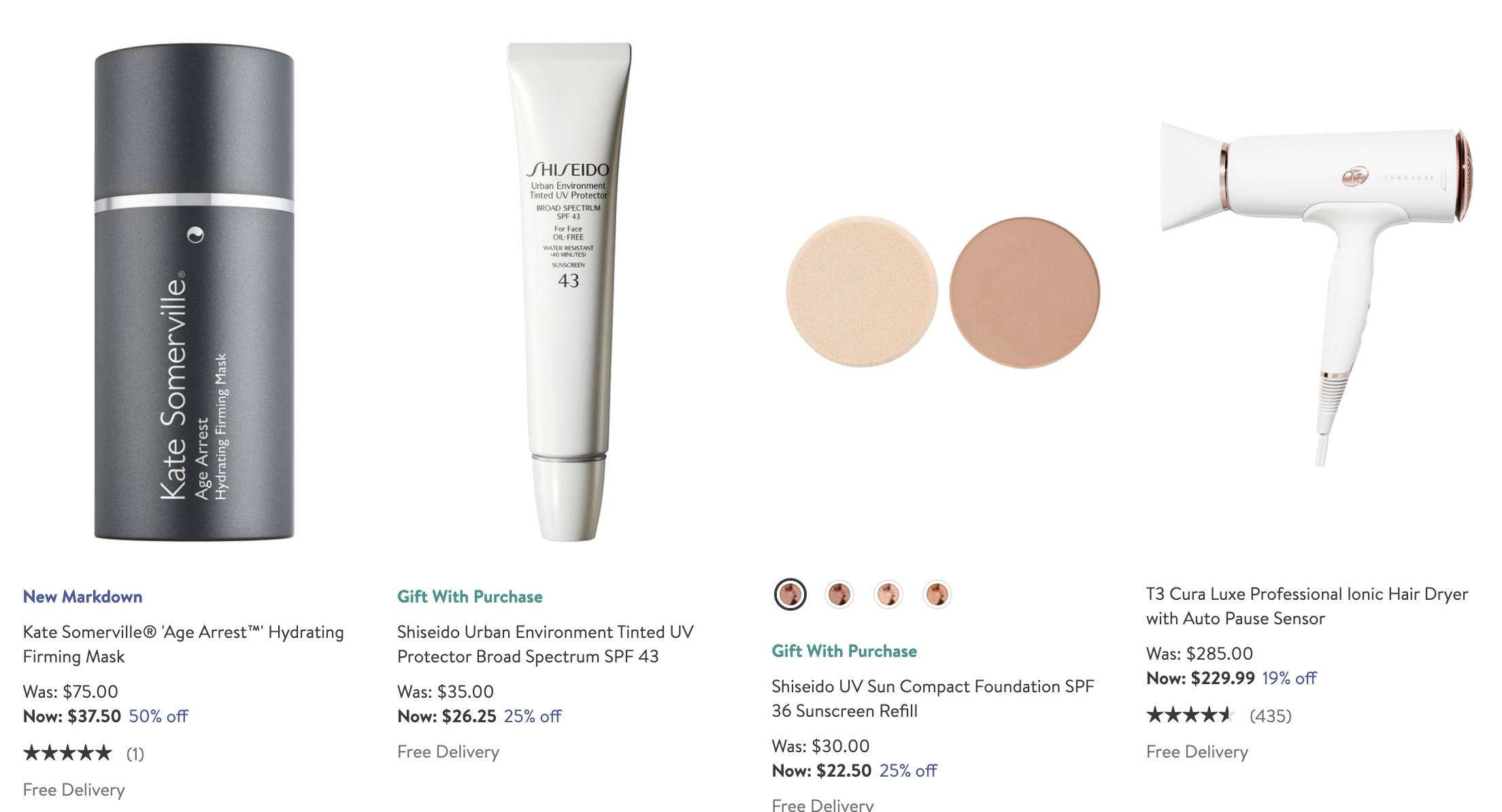Open Shiseido UV Sun Compact Foundation title
1502x812 pixels.
[x=933, y=698]
